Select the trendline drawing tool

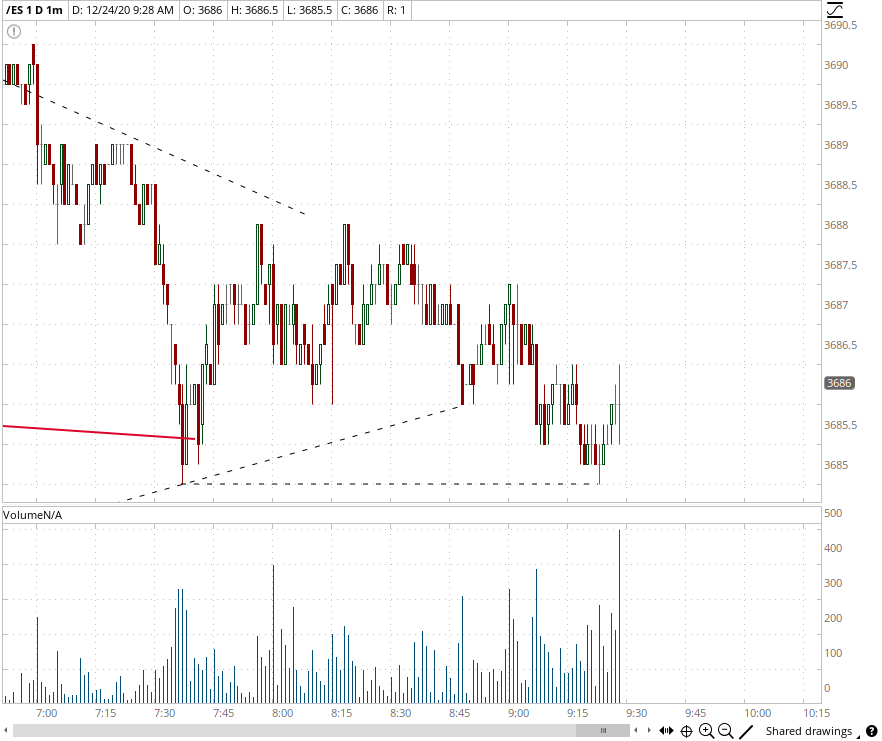click(746, 731)
